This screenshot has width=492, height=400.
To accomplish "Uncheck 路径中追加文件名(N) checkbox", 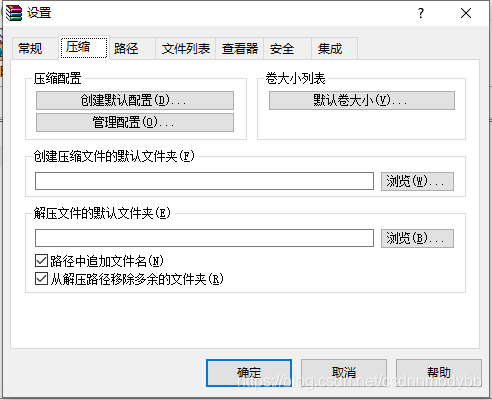I will 41,261.
